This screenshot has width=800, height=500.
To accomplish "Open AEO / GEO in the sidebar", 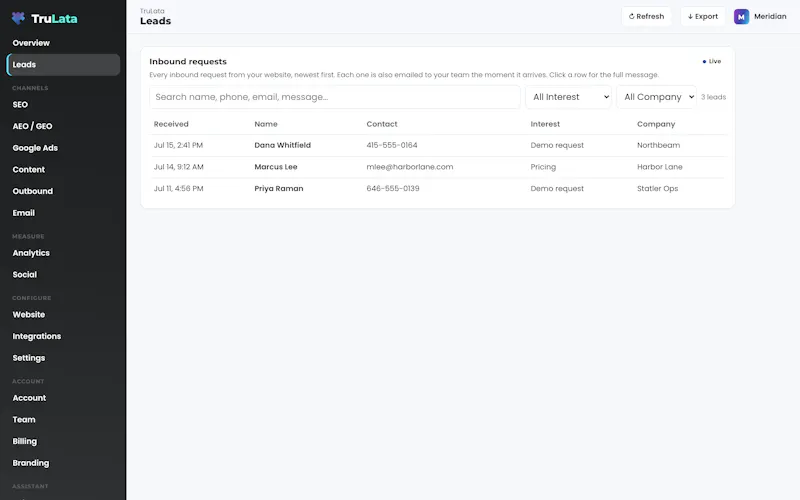I will [x=63, y=126].
